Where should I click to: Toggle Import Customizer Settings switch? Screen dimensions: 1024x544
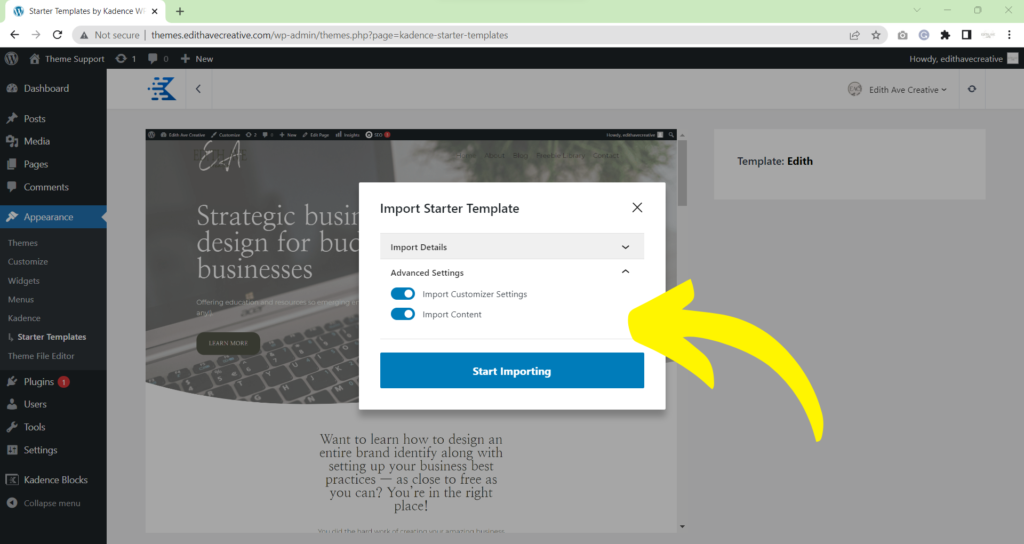403,294
